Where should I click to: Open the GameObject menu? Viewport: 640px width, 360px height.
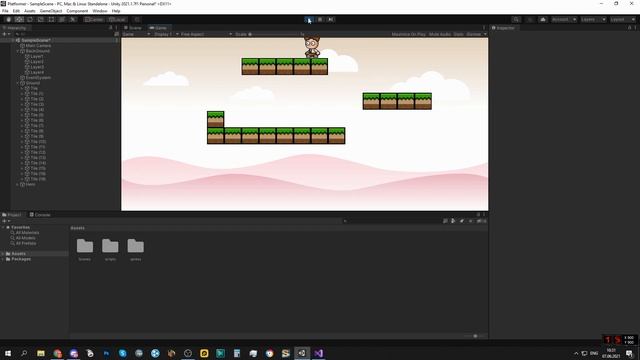(51, 11)
